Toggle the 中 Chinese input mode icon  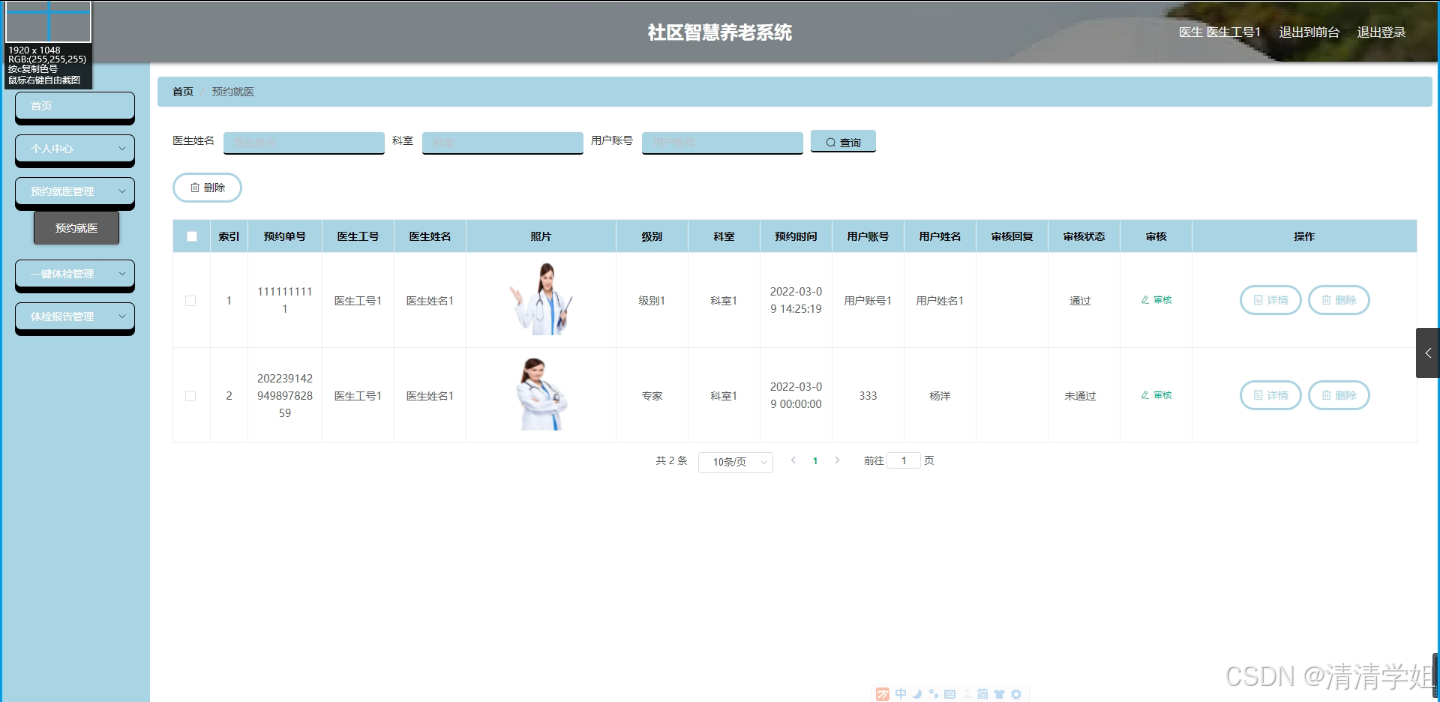tap(901, 694)
